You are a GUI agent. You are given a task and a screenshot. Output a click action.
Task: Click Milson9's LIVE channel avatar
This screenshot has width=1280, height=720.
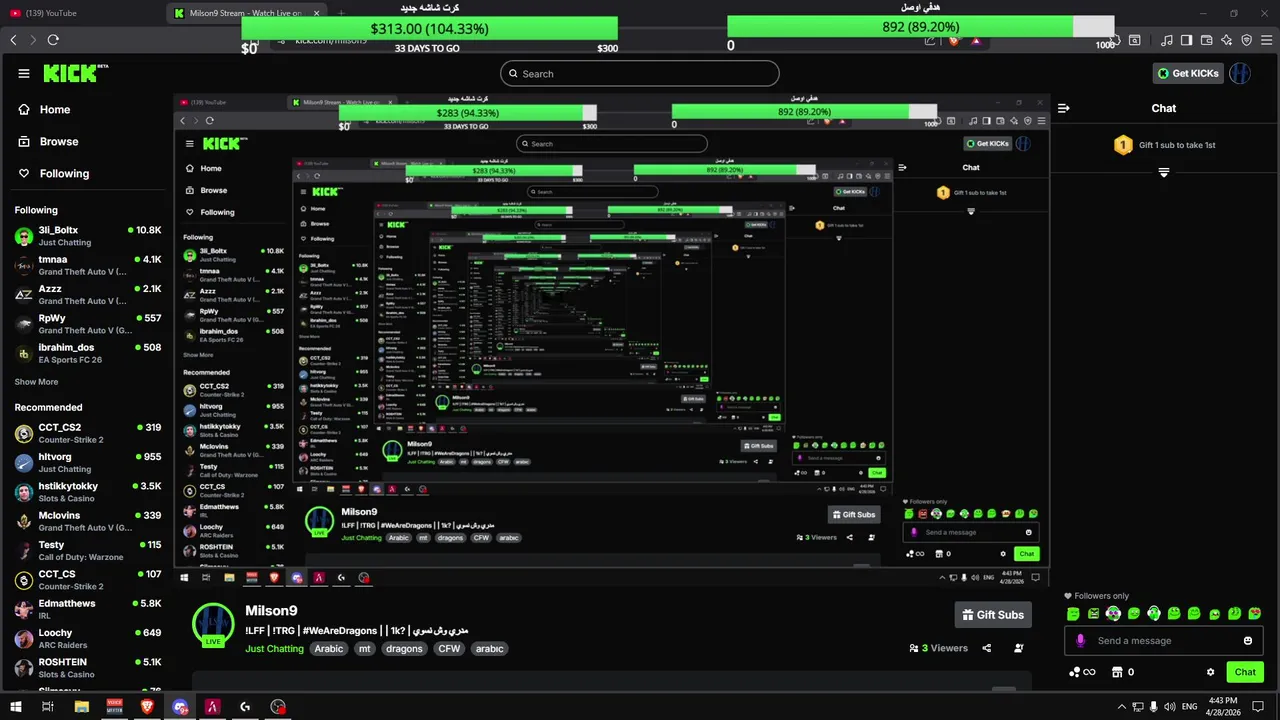(213, 625)
